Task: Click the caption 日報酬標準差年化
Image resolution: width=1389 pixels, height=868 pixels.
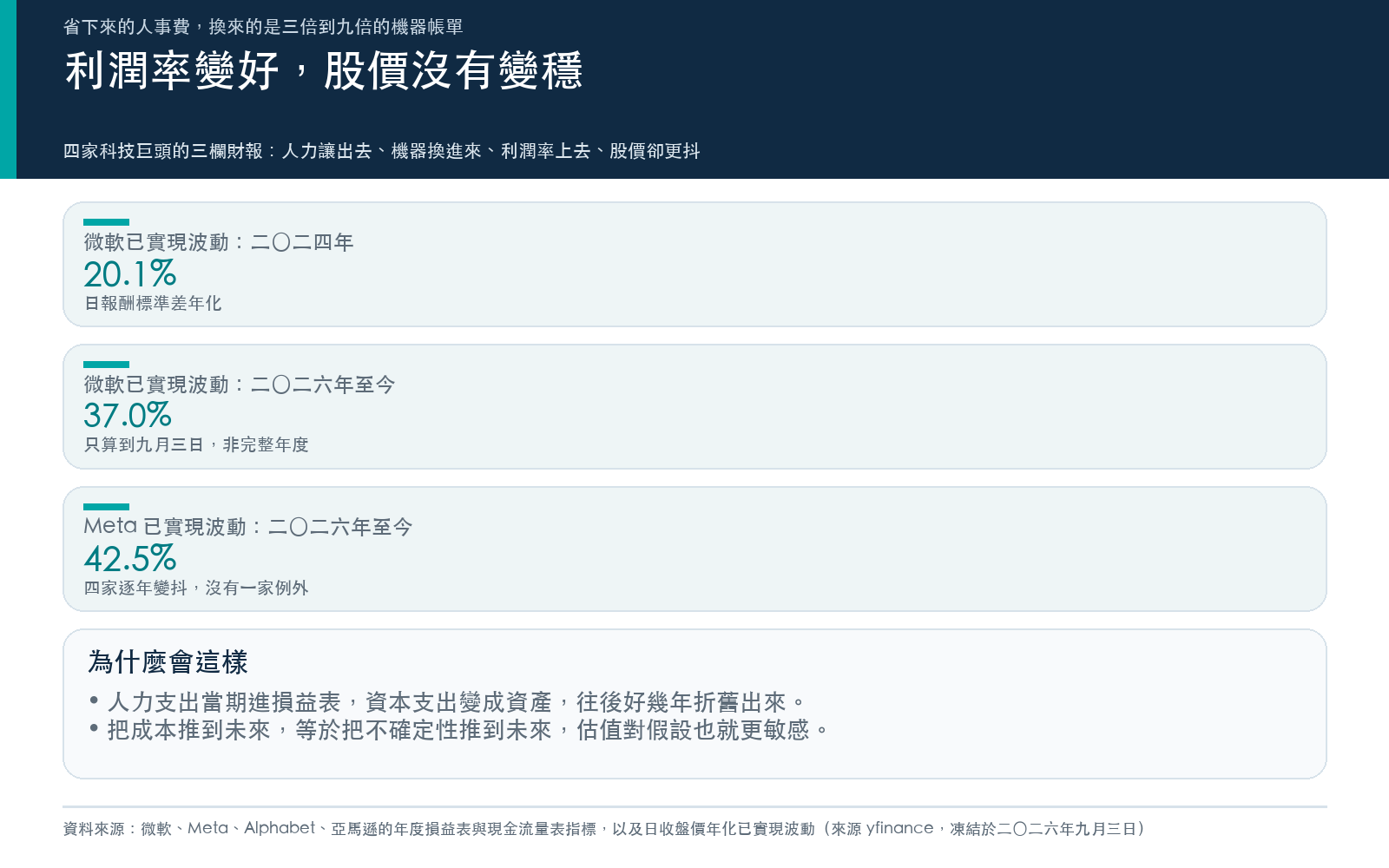Action: (153, 303)
